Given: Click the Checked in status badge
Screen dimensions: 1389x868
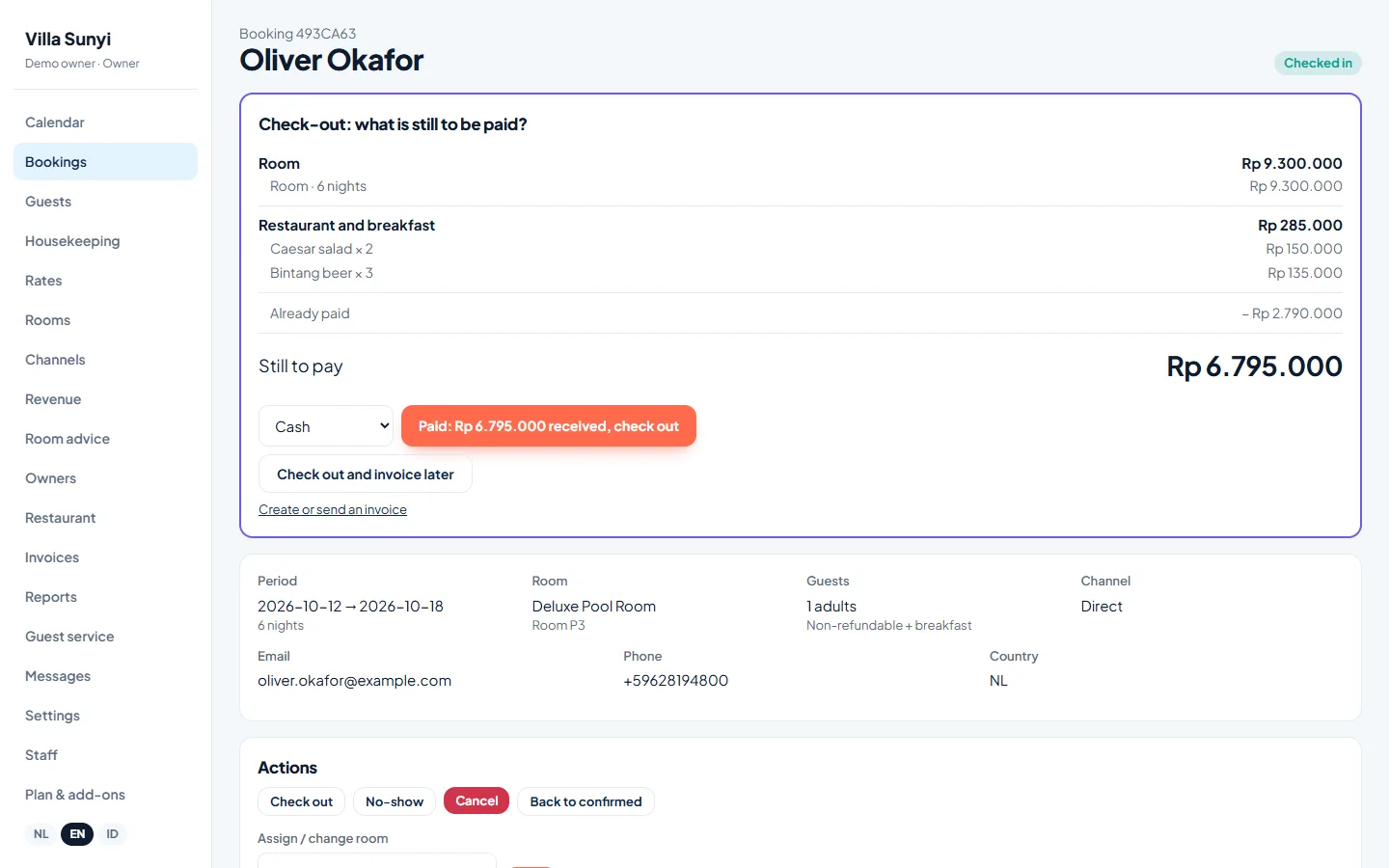Looking at the screenshot, I should [x=1318, y=63].
